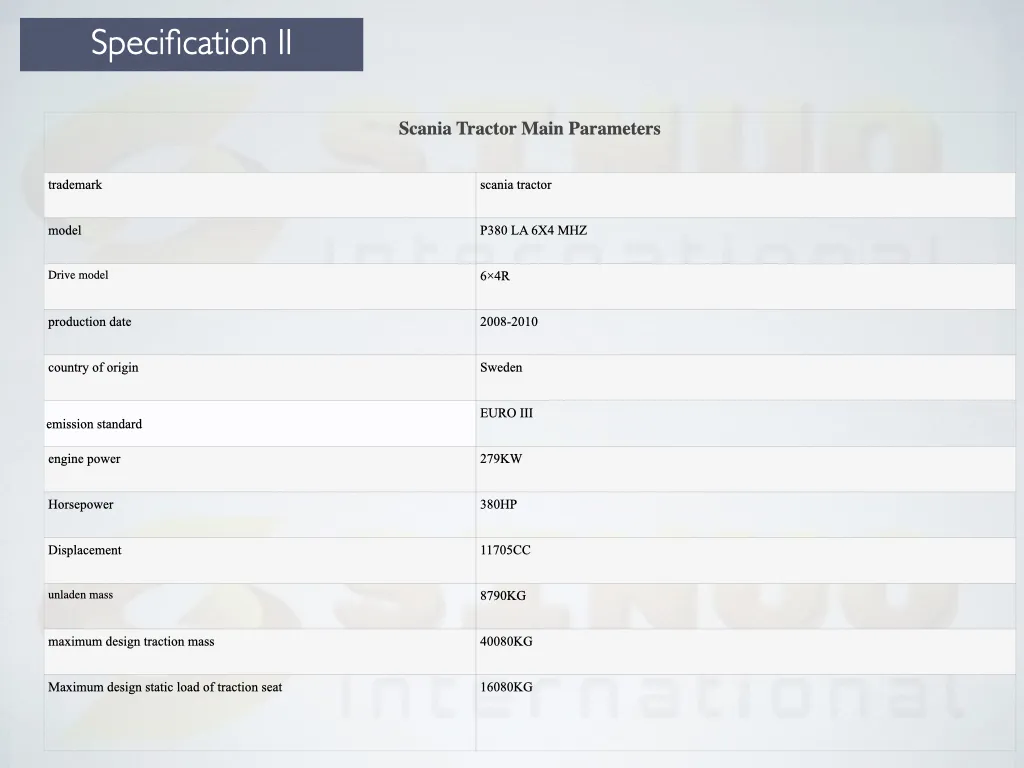Screen dimensions: 1024x768
Task: Select the "11705CC" displacement value
Action: 505,551
